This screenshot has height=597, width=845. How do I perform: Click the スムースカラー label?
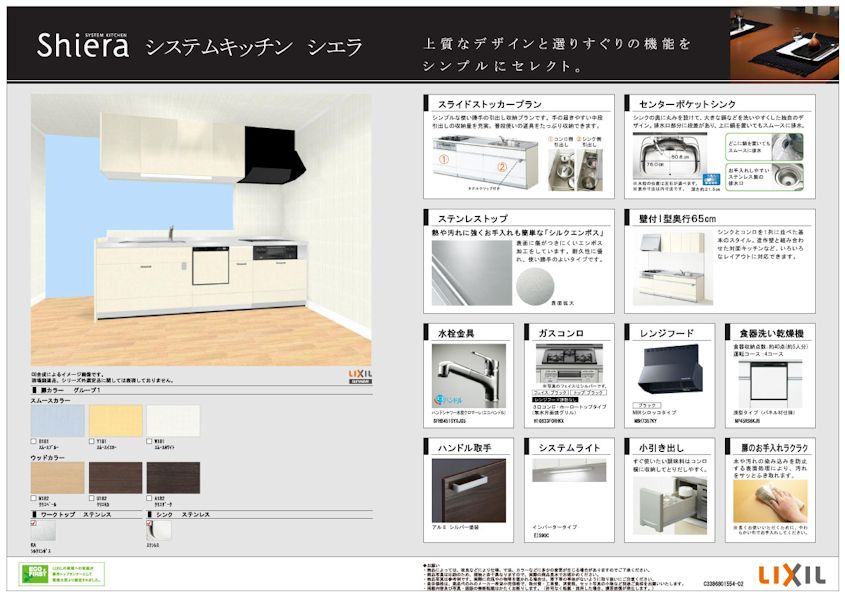(x=50, y=401)
